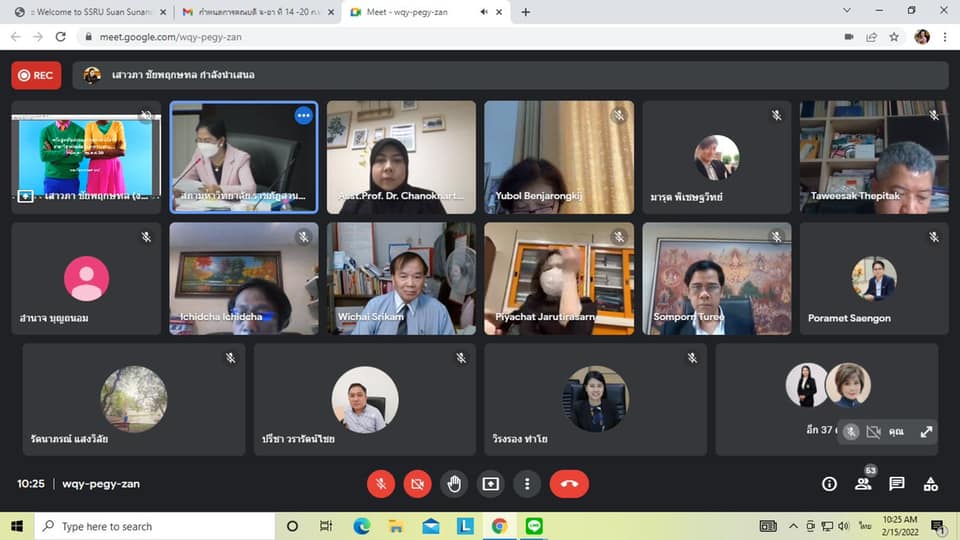This screenshot has width=960, height=540.
Task: Open a new browser tab
Action: 526,12
